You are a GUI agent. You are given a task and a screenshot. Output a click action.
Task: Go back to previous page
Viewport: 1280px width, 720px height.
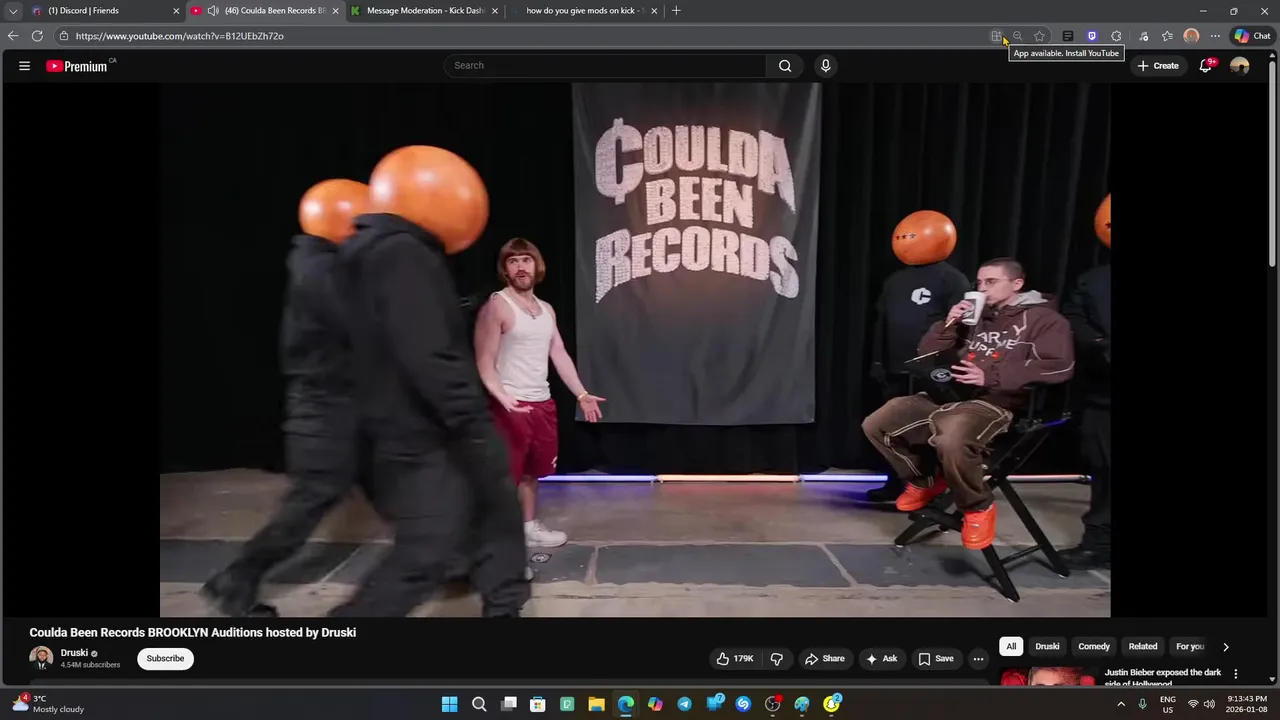12,36
